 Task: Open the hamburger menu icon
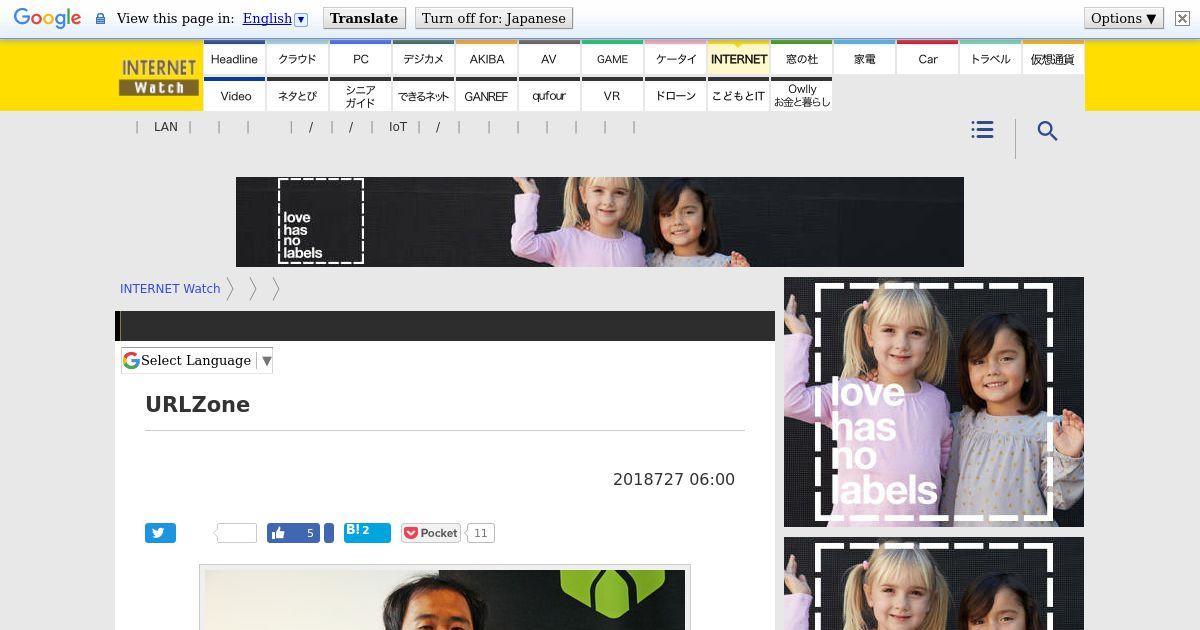tap(982, 130)
